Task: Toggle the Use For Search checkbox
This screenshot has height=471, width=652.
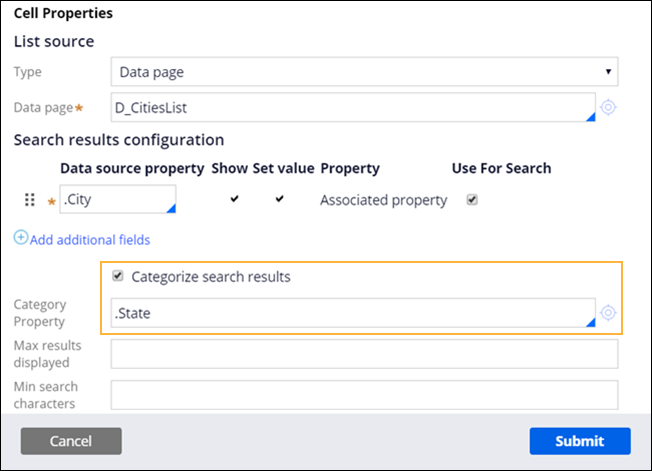Action: (472, 200)
